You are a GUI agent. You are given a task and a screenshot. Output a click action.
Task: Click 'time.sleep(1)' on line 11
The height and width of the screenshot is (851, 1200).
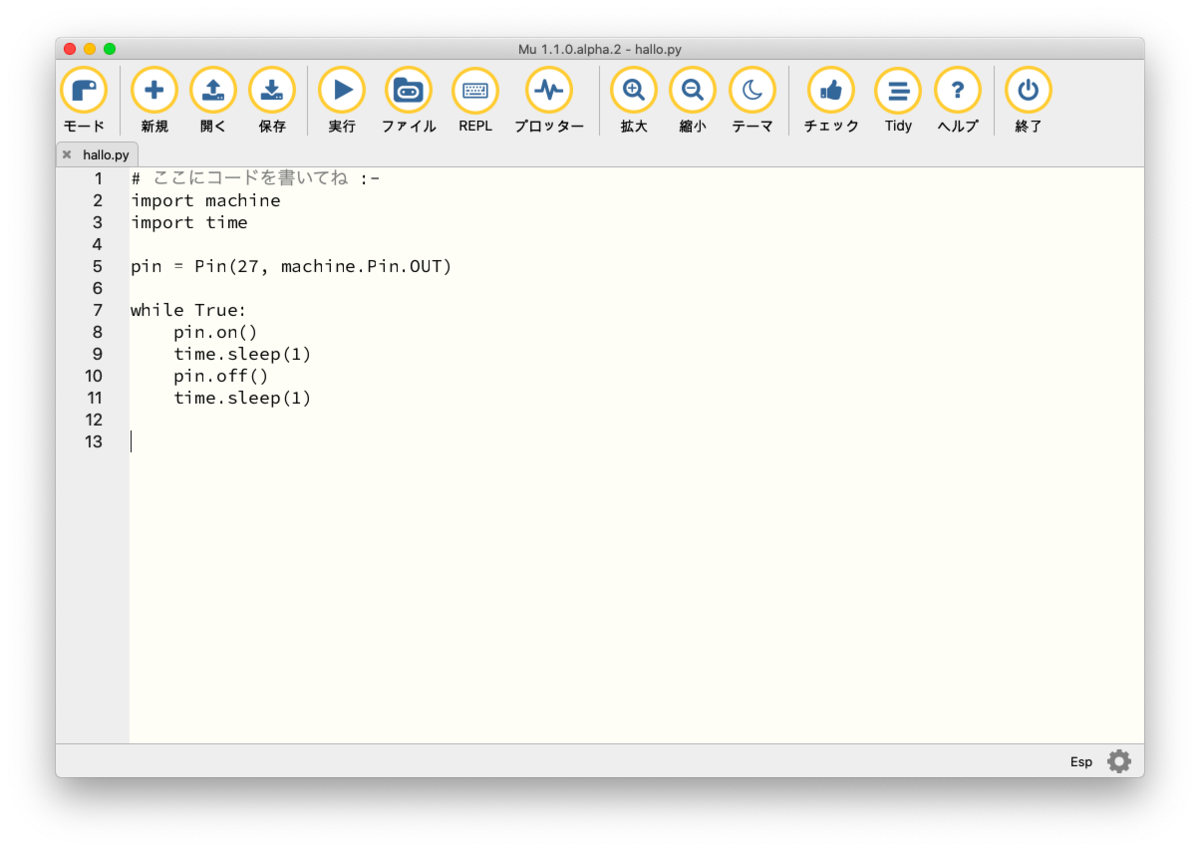pyautogui.click(x=243, y=399)
